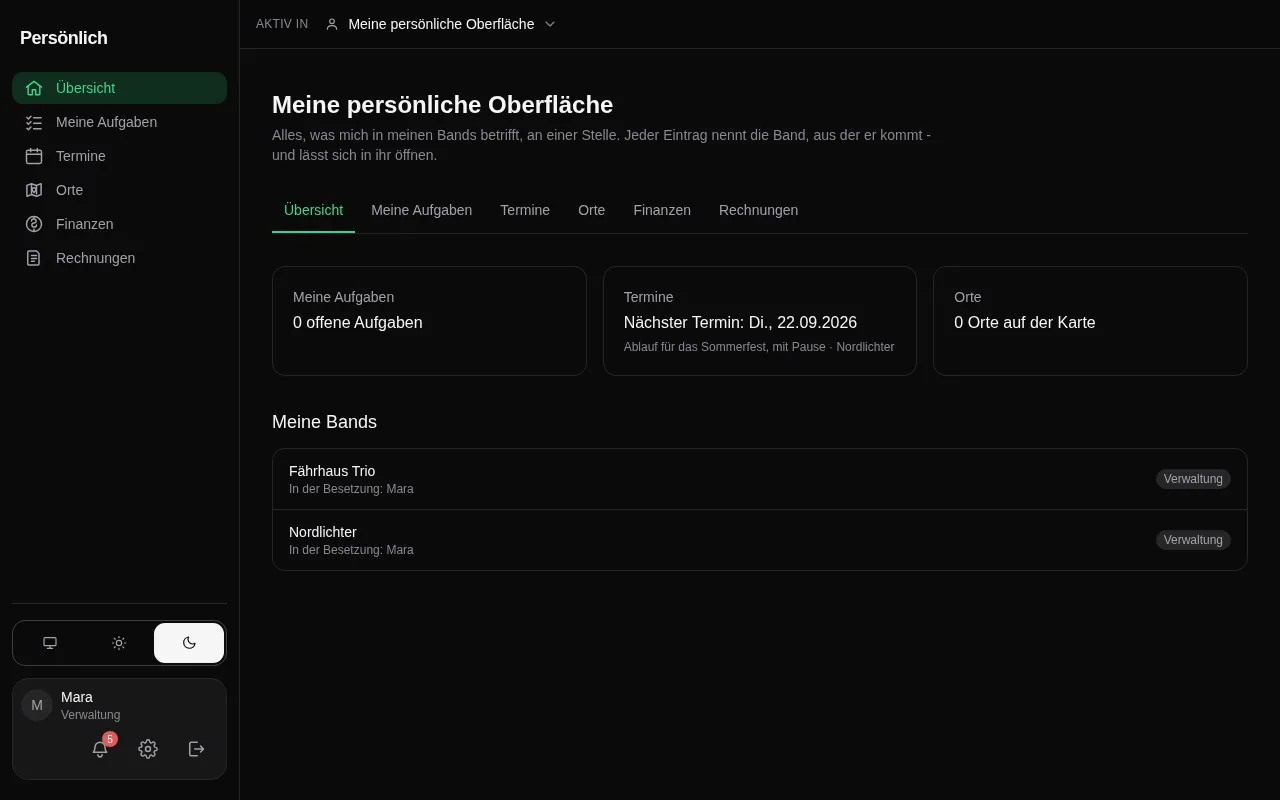
Task: Log out using the exit arrow icon
Action: point(197,749)
